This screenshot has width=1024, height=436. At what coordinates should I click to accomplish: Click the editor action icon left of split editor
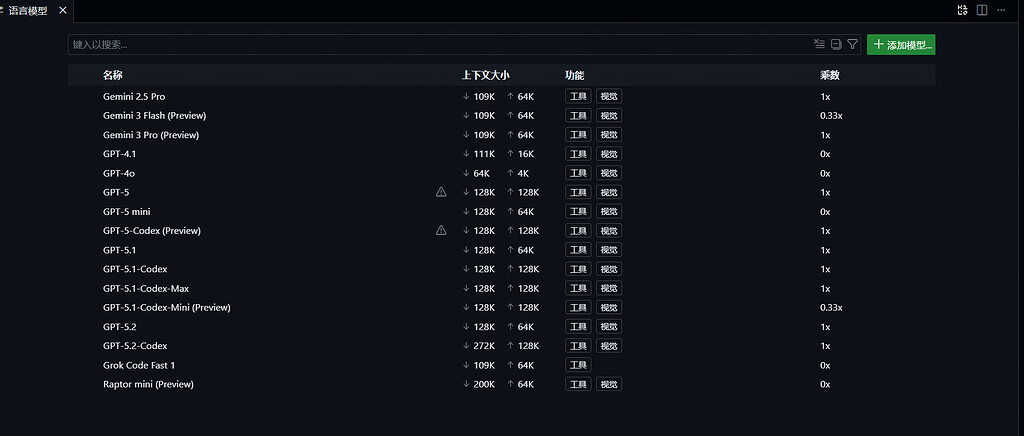pyautogui.click(x=961, y=10)
